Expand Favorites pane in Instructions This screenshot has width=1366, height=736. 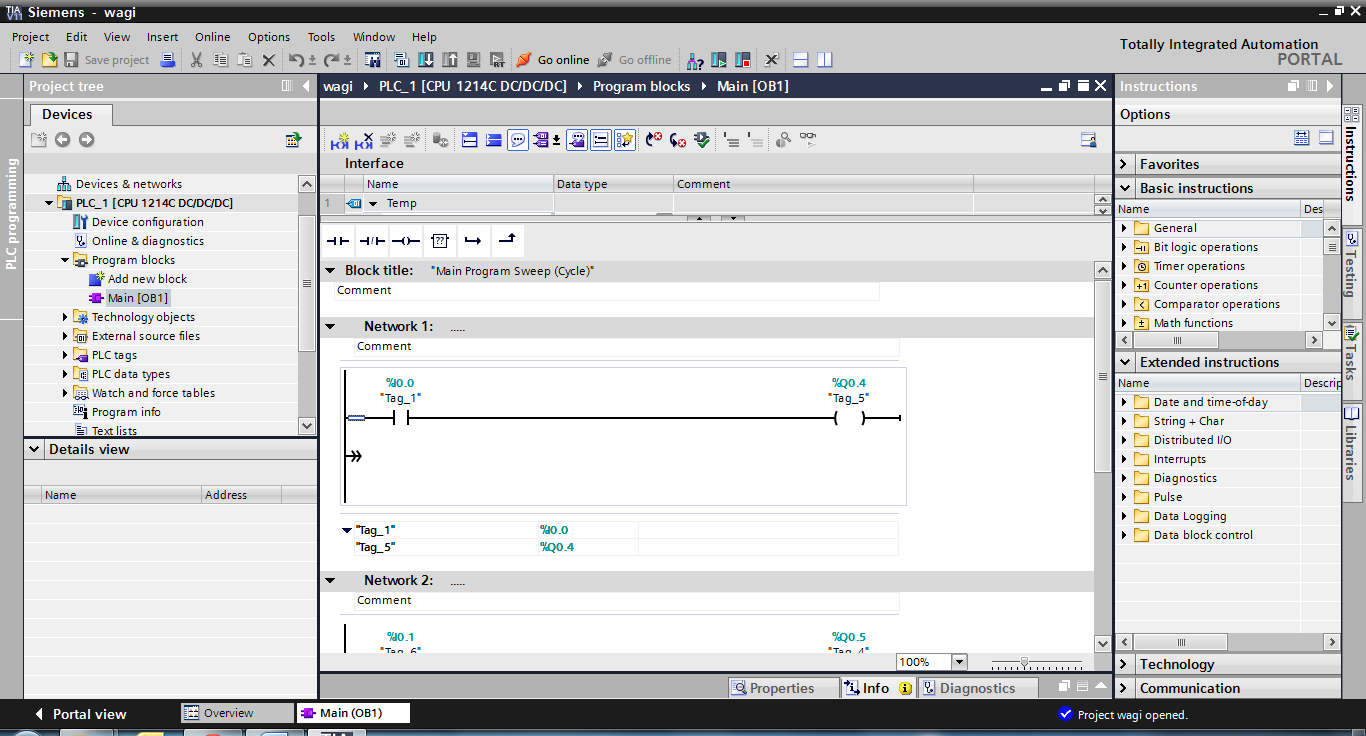[x=1125, y=165]
